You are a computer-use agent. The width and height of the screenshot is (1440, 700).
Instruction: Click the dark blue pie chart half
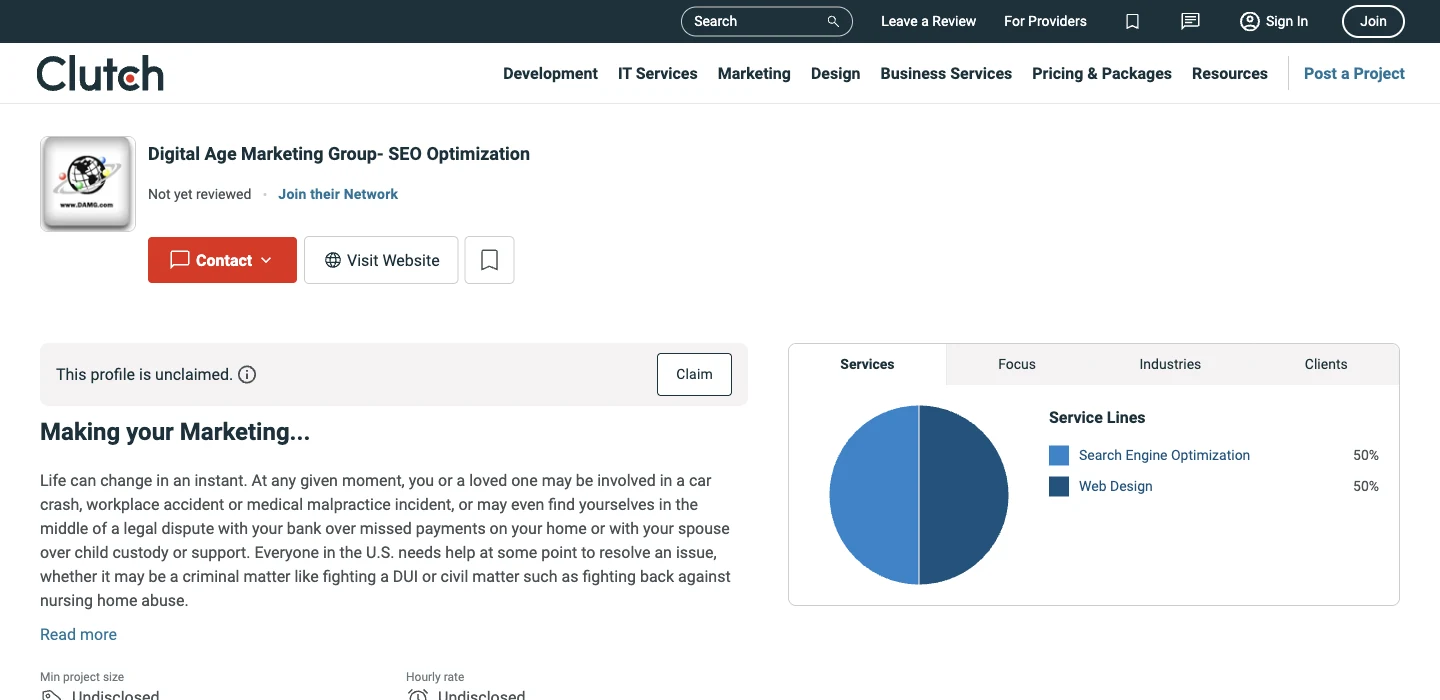point(964,495)
